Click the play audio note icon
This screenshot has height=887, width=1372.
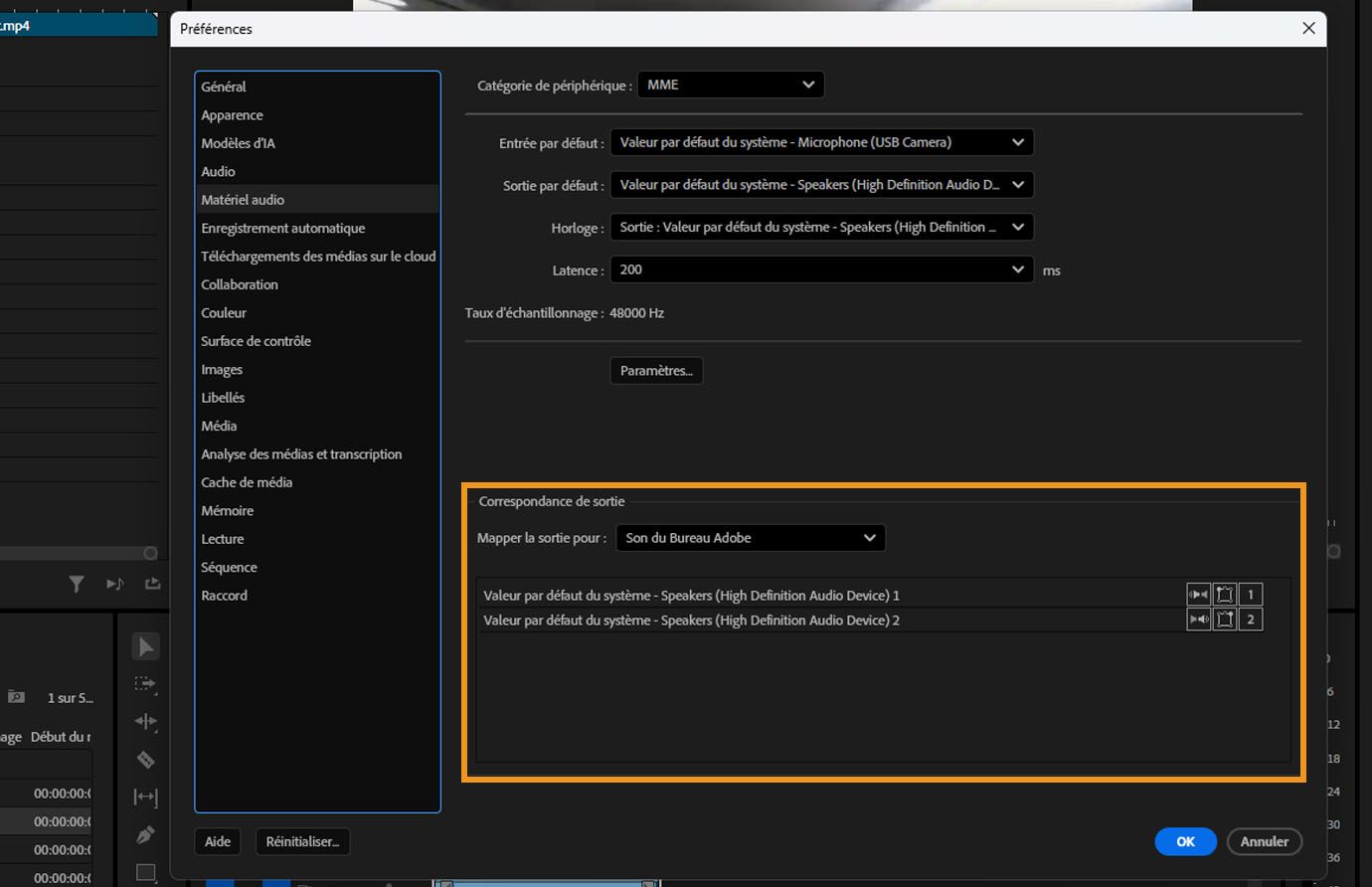(x=114, y=584)
